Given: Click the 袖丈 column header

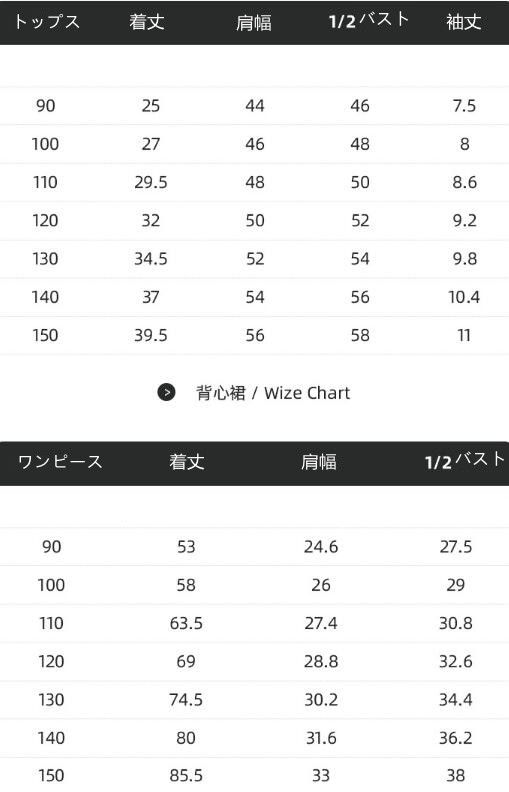Looking at the screenshot, I should coord(464,22).
